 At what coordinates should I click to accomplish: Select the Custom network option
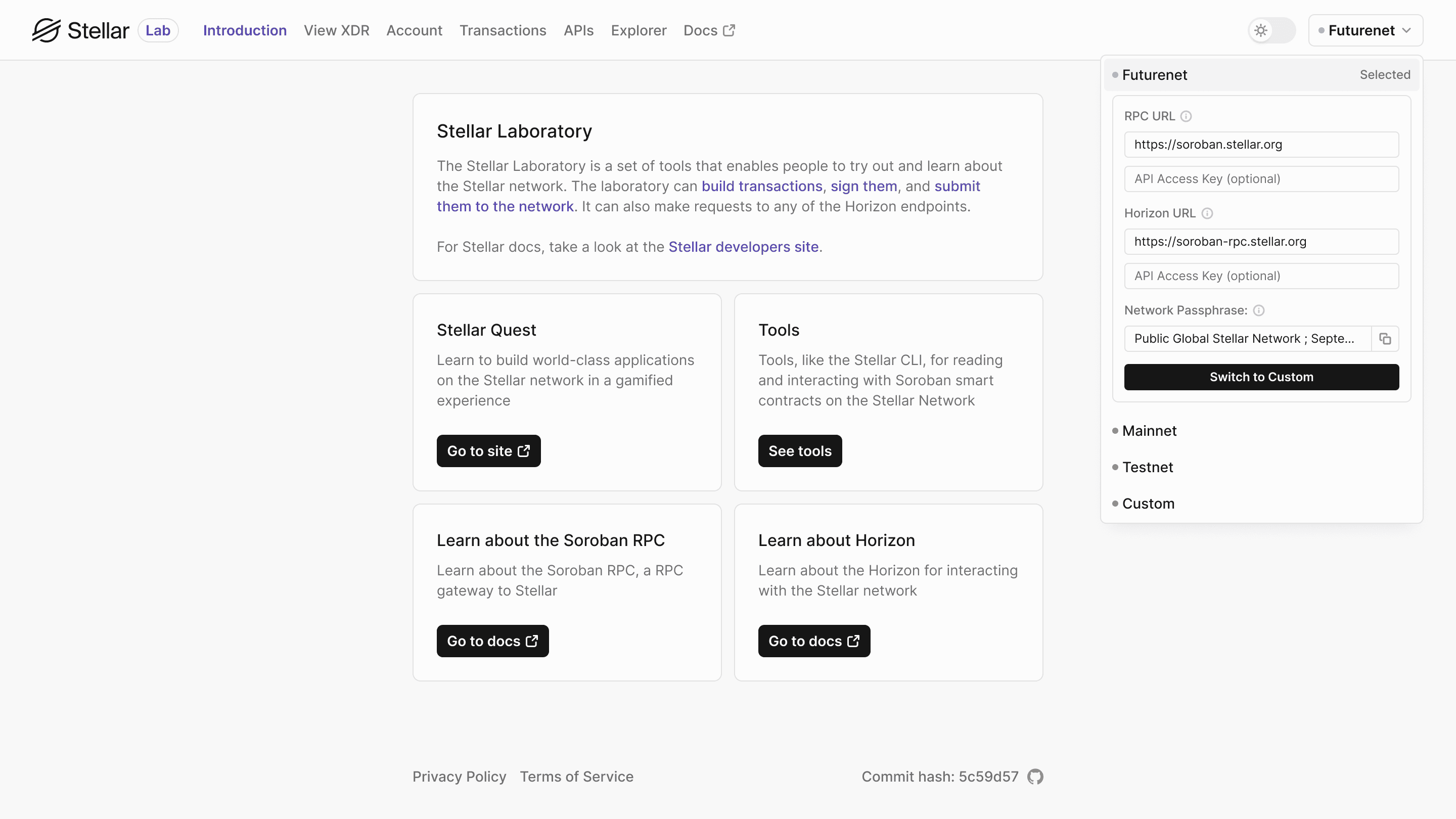coord(1261,504)
